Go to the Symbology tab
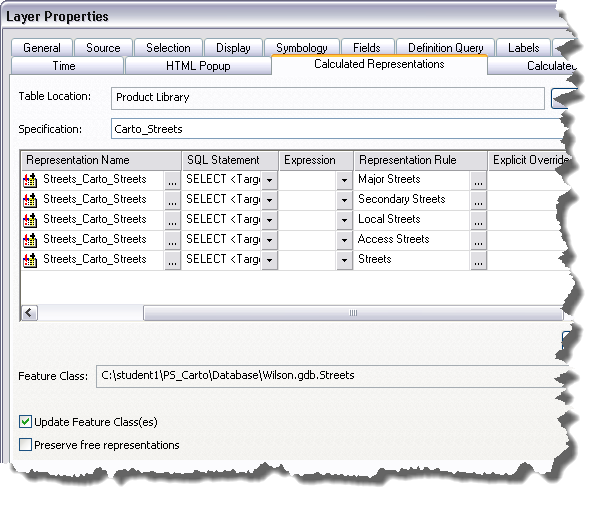596x506 pixels. 302,48
